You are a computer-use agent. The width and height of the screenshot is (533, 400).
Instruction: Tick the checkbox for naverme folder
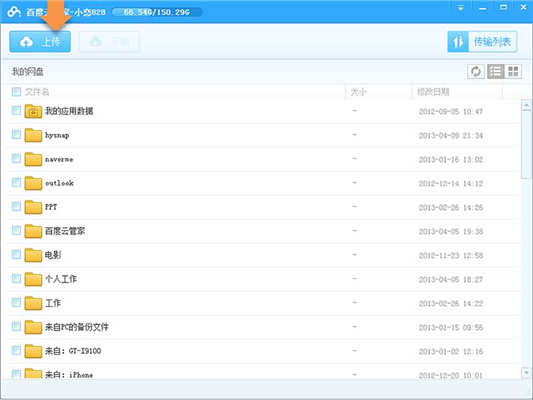tap(16, 159)
